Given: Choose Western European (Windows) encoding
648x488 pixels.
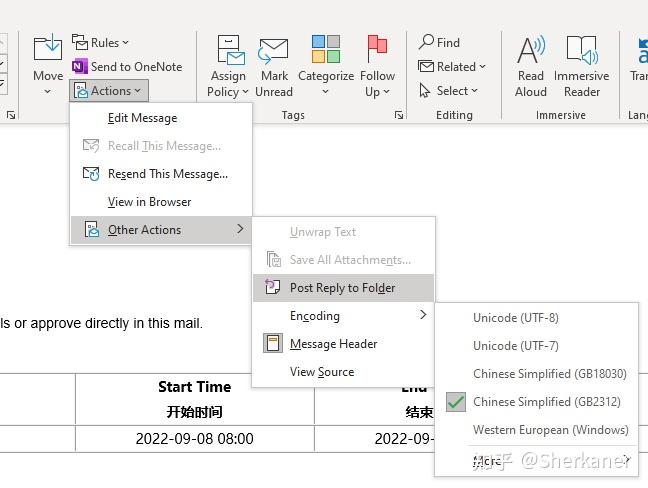Looking at the screenshot, I should click(x=536, y=430).
